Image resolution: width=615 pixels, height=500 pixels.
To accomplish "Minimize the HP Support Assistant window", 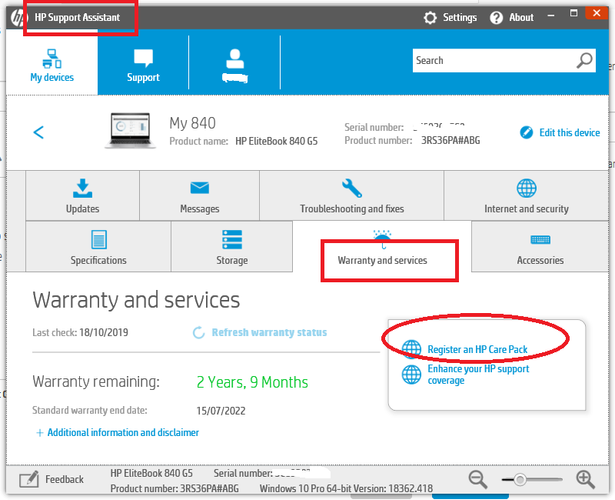I will 551,16.
